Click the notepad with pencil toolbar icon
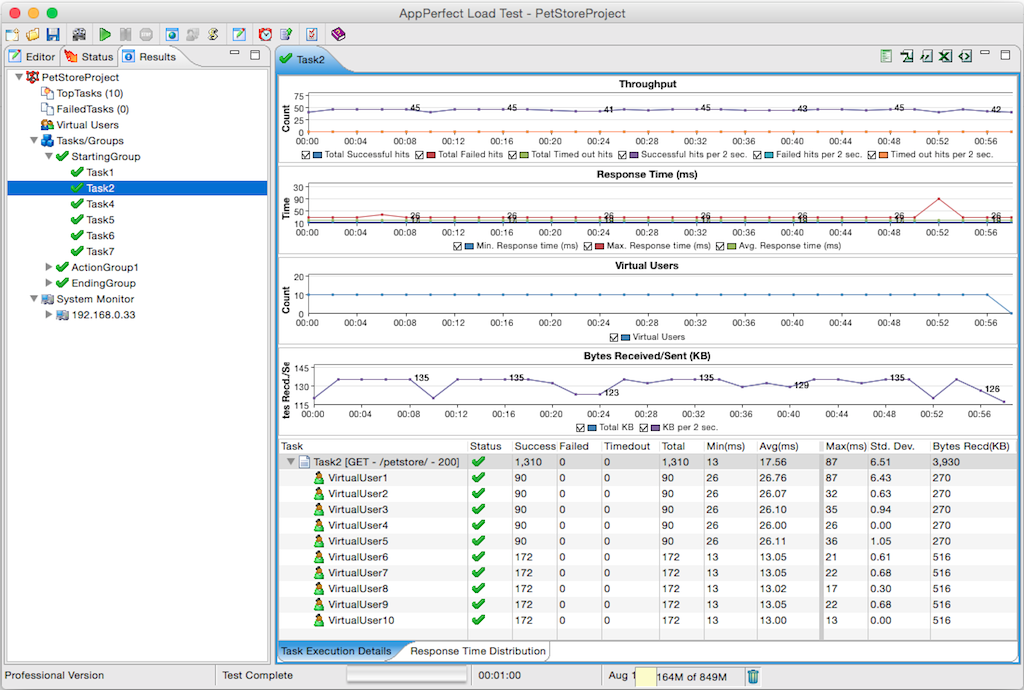 (x=239, y=35)
